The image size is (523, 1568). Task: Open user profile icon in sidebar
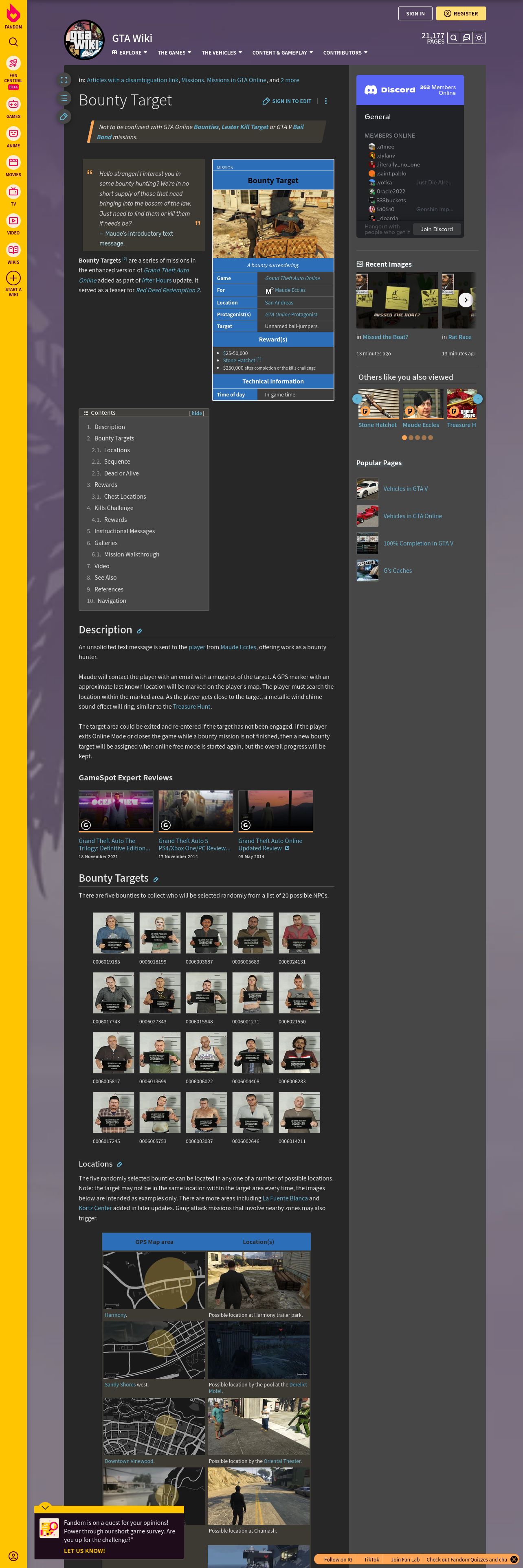click(x=13, y=1556)
